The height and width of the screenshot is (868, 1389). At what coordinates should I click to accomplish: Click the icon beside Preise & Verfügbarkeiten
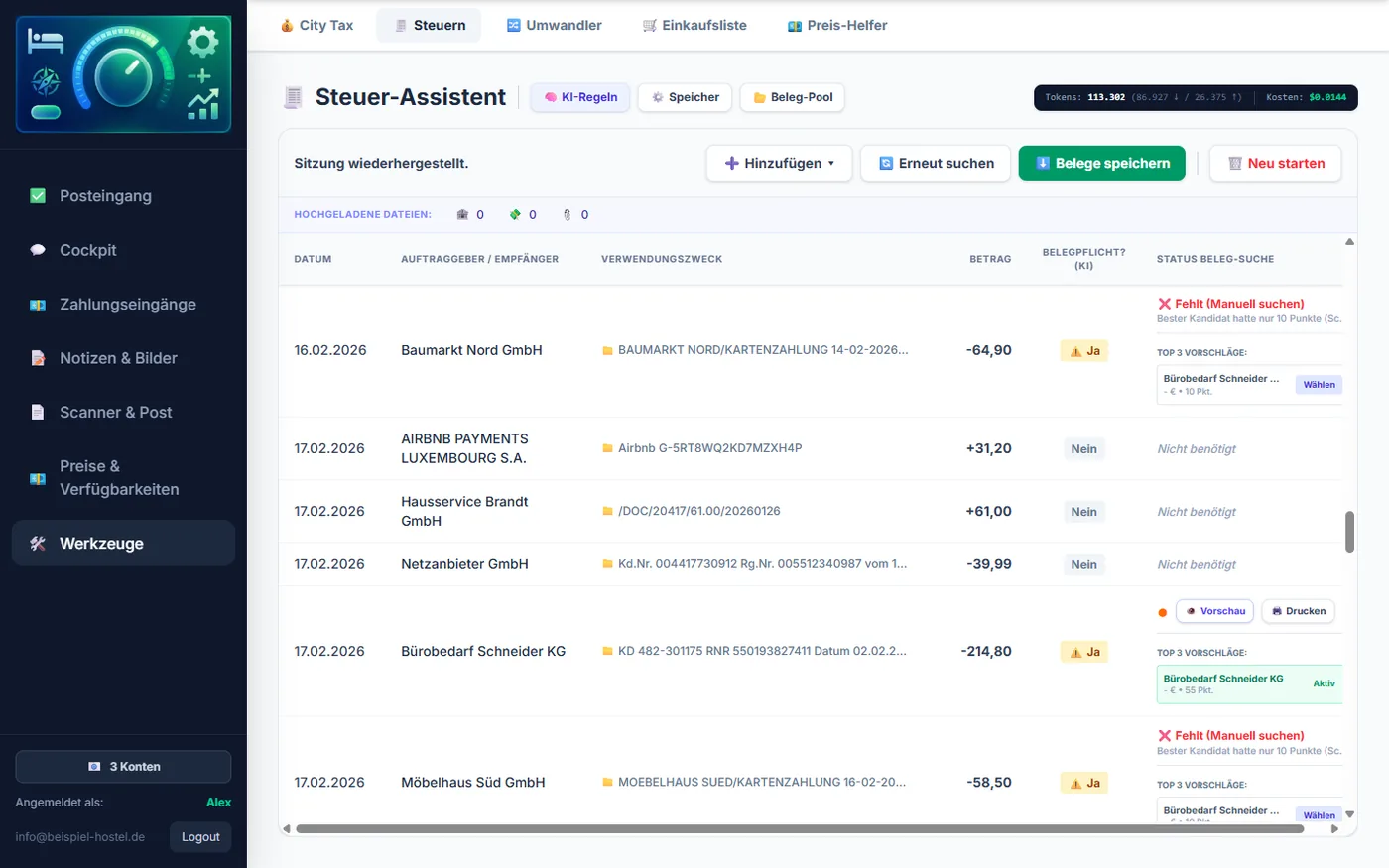[x=38, y=478]
